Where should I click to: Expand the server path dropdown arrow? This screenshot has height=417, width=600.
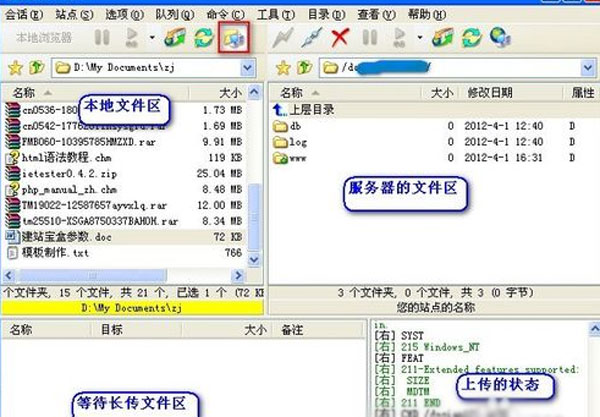589,69
